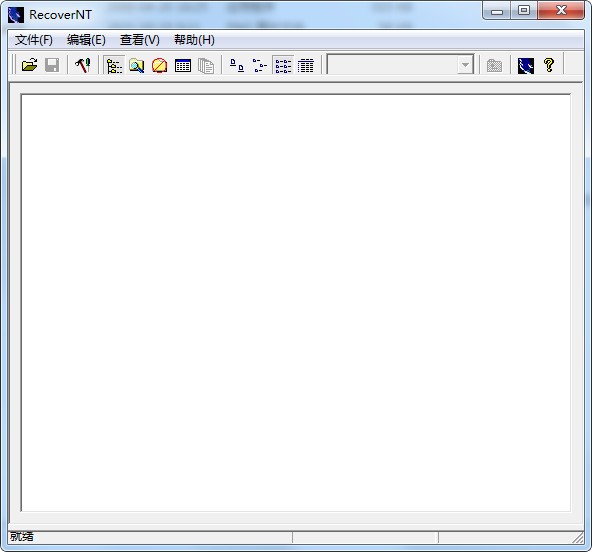This screenshot has width=592, height=552.
Task: Open the About RecoverNT logo icon
Action: [x=526, y=65]
